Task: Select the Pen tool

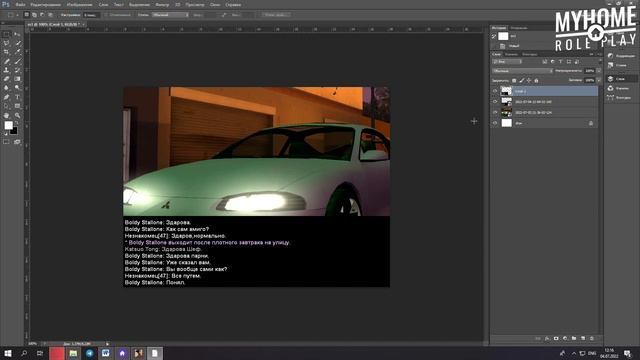Action: pyautogui.click(x=6, y=97)
